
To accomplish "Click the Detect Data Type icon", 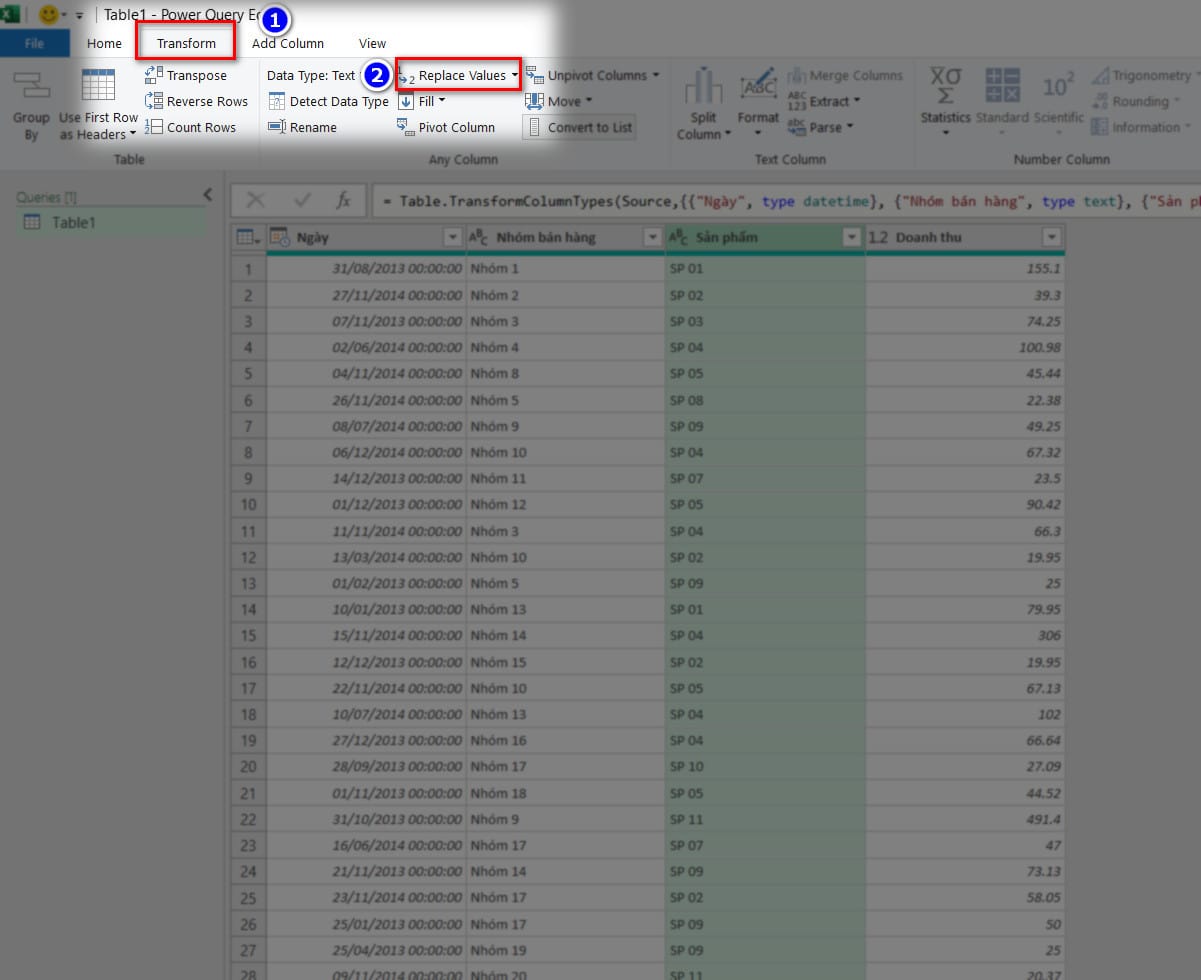I will click(277, 101).
